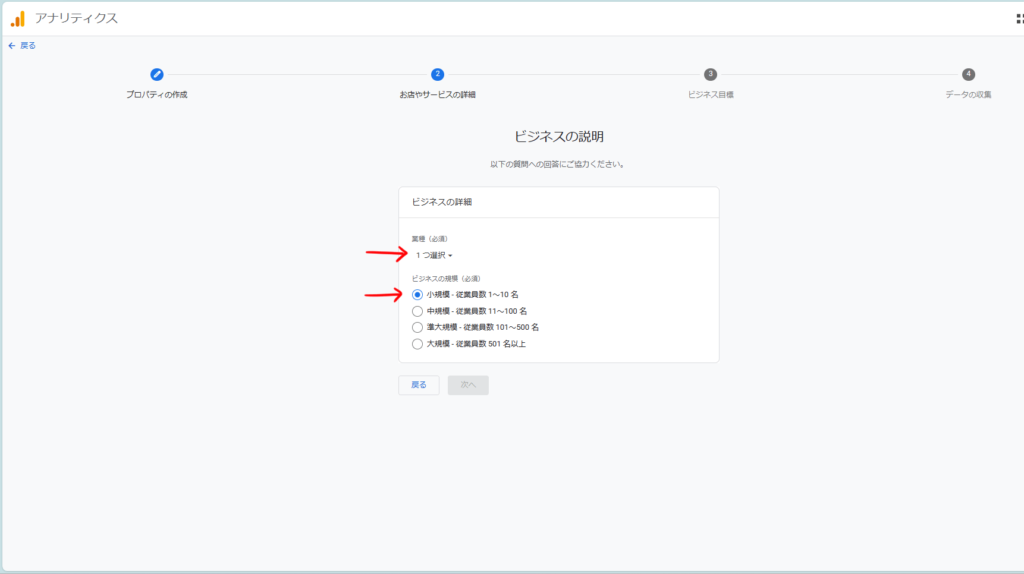This screenshot has width=1024, height=574.
Task: Click the Google Analytics logo icon
Action: point(18,18)
